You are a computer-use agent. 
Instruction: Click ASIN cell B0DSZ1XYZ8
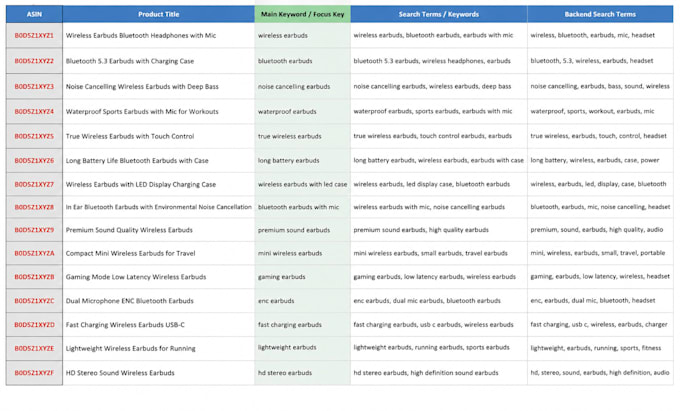(34, 207)
